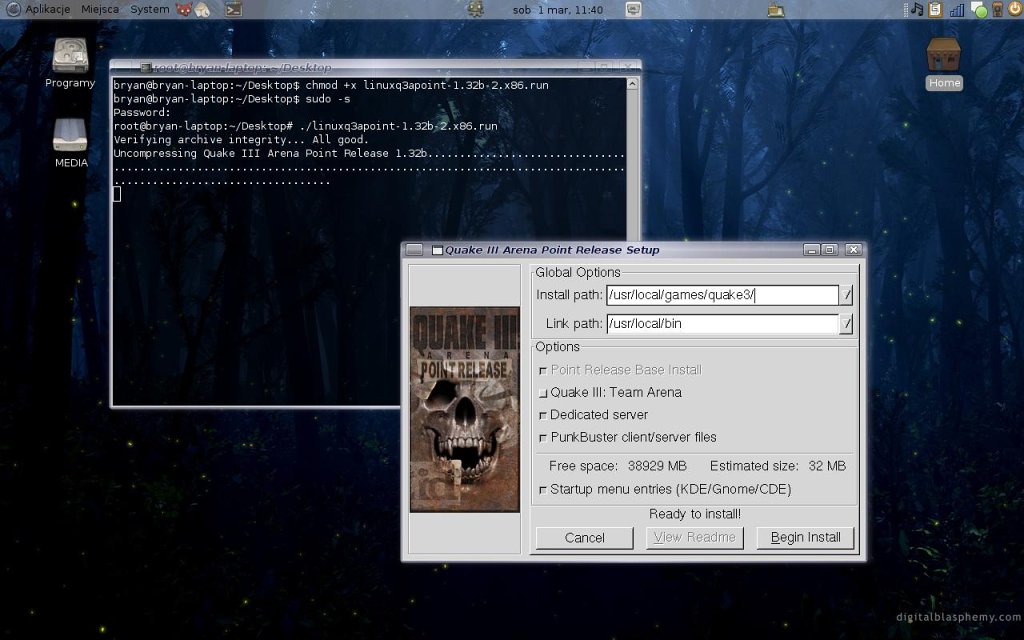The width and height of the screenshot is (1024, 640).
Task: Select the Home folder desktop icon
Action: pos(944,63)
